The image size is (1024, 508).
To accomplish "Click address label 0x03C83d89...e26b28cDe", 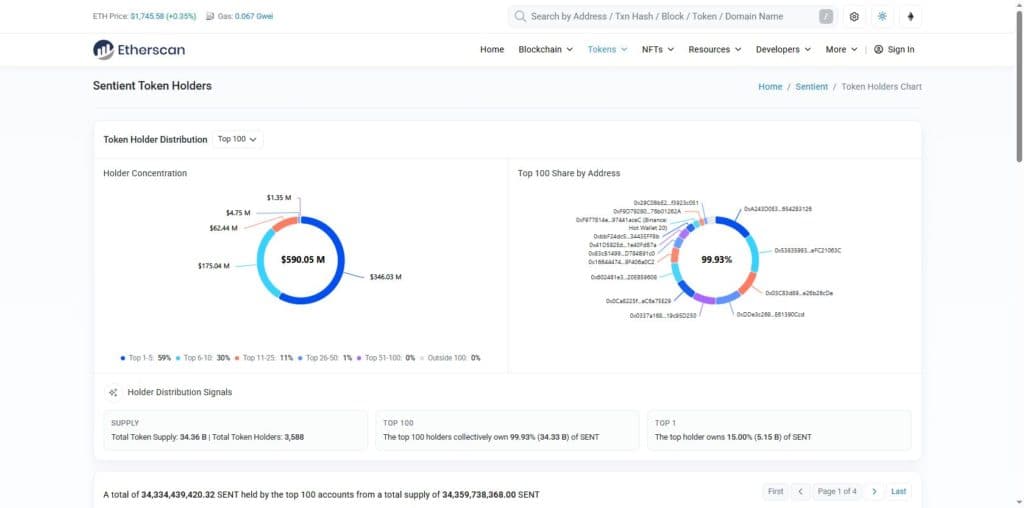I will point(798,293).
